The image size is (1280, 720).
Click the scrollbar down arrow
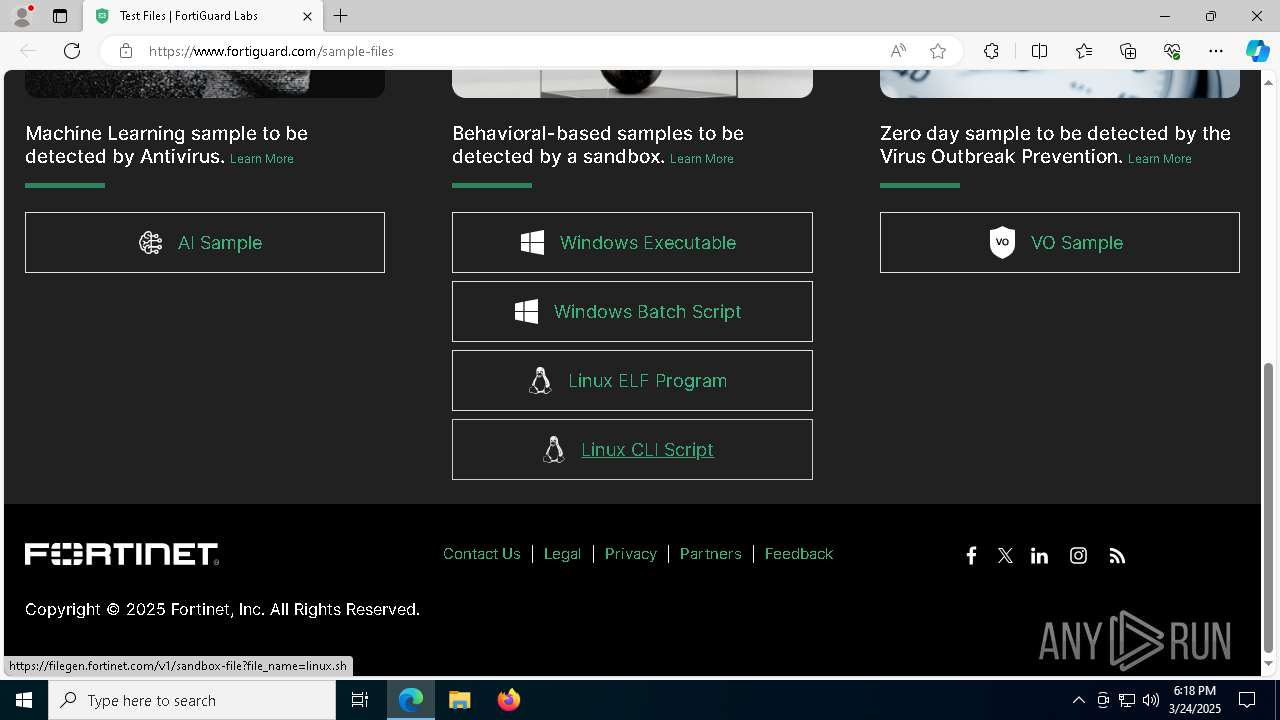point(1269,664)
